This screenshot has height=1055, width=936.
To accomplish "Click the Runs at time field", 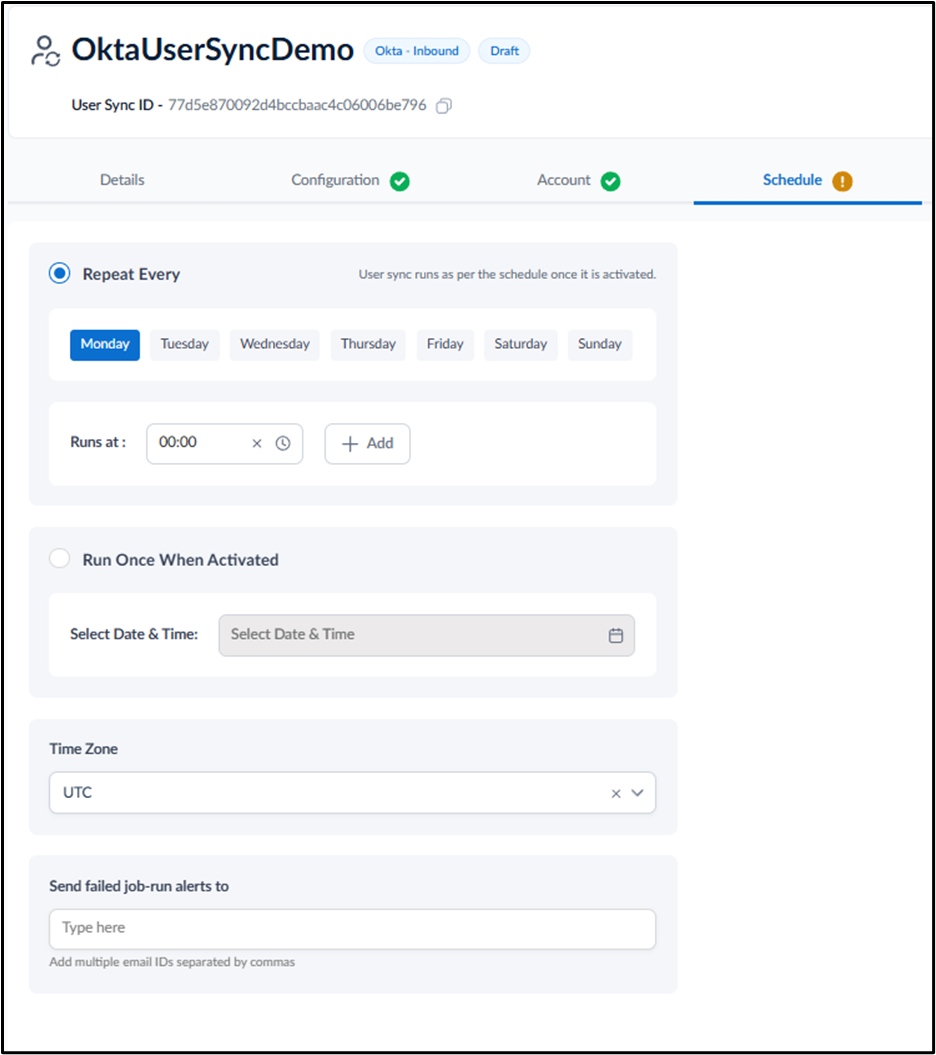I will (225, 444).
